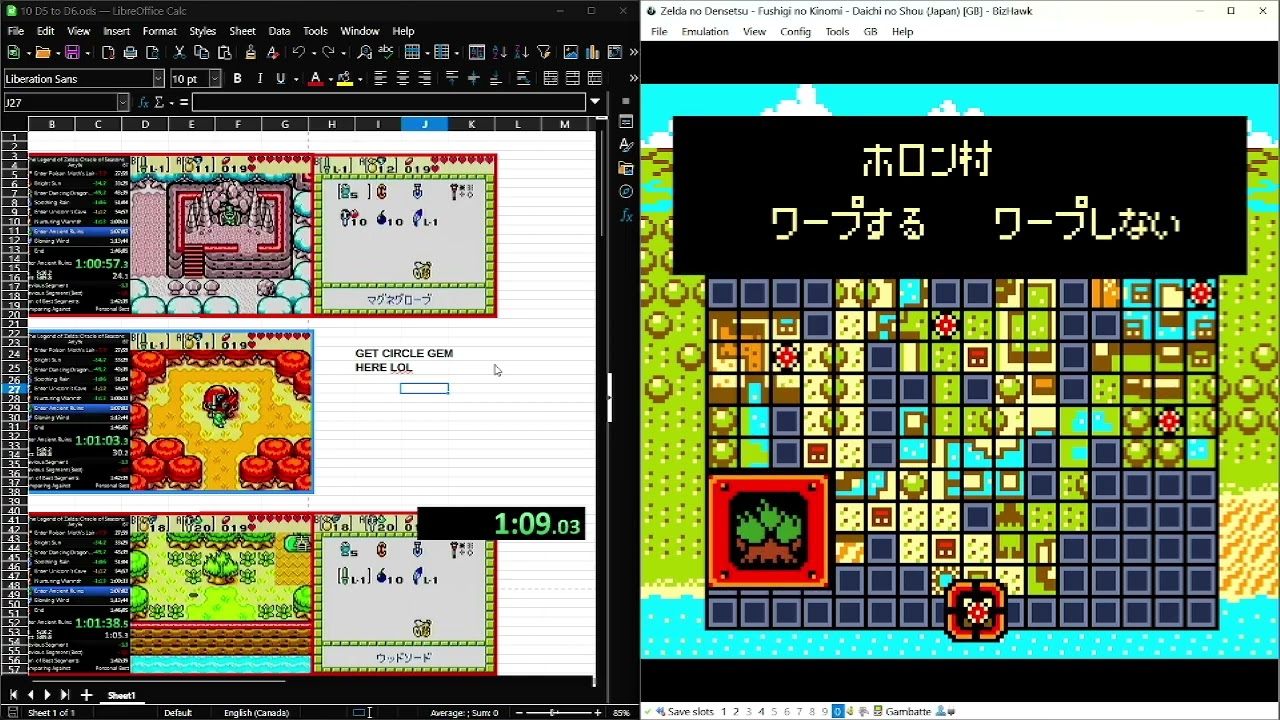Open the Sidebar Gallery panel icon
Screen dimensions: 1280x720
coord(626,168)
